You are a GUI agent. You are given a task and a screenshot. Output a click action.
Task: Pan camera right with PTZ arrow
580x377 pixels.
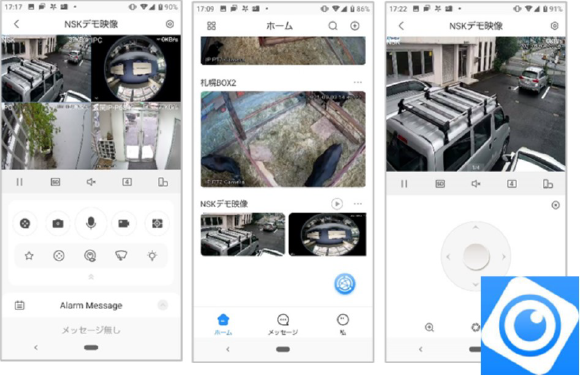tap(503, 257)
